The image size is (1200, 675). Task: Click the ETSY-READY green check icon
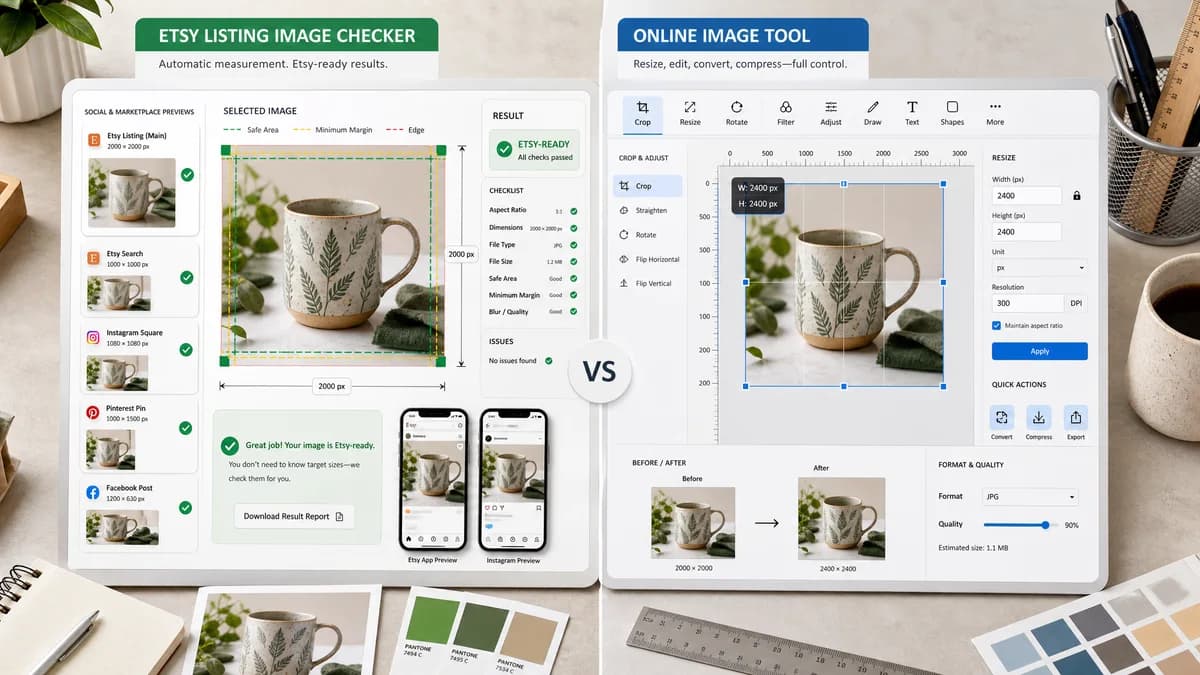[x=505, y=150]
